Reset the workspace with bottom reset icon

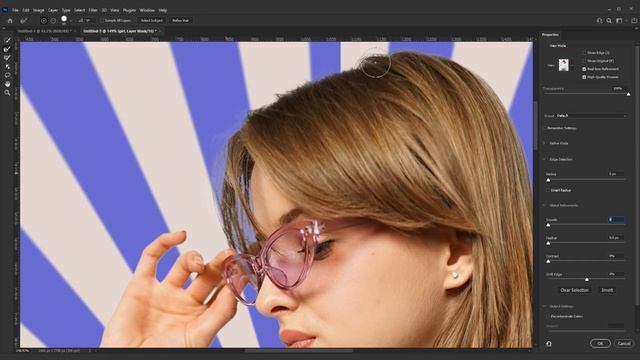[549, 344]
